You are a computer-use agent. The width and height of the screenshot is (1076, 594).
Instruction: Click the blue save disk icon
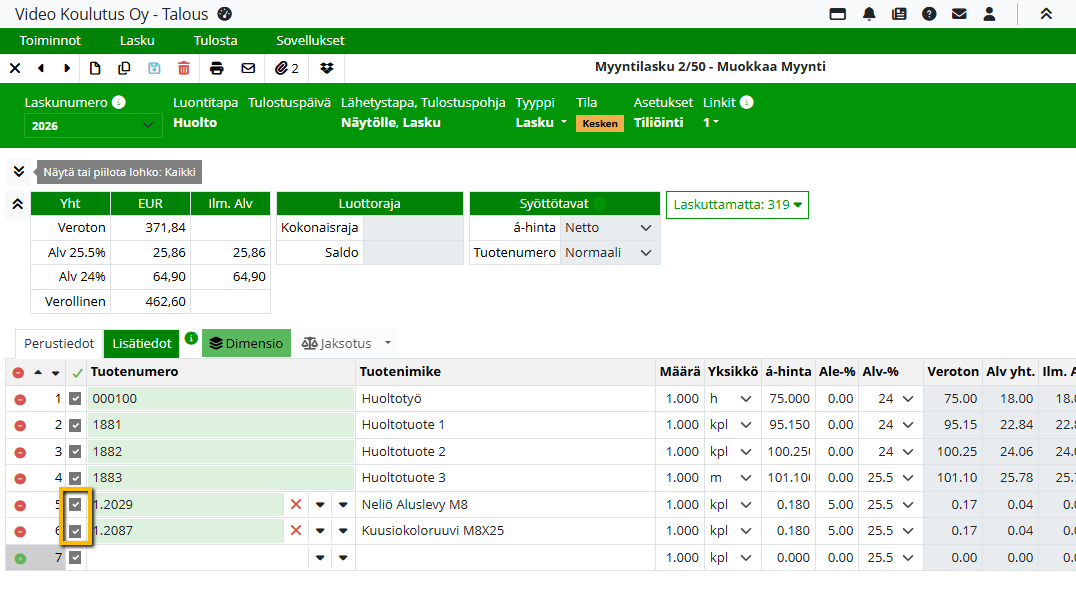(x=154, y=68)
